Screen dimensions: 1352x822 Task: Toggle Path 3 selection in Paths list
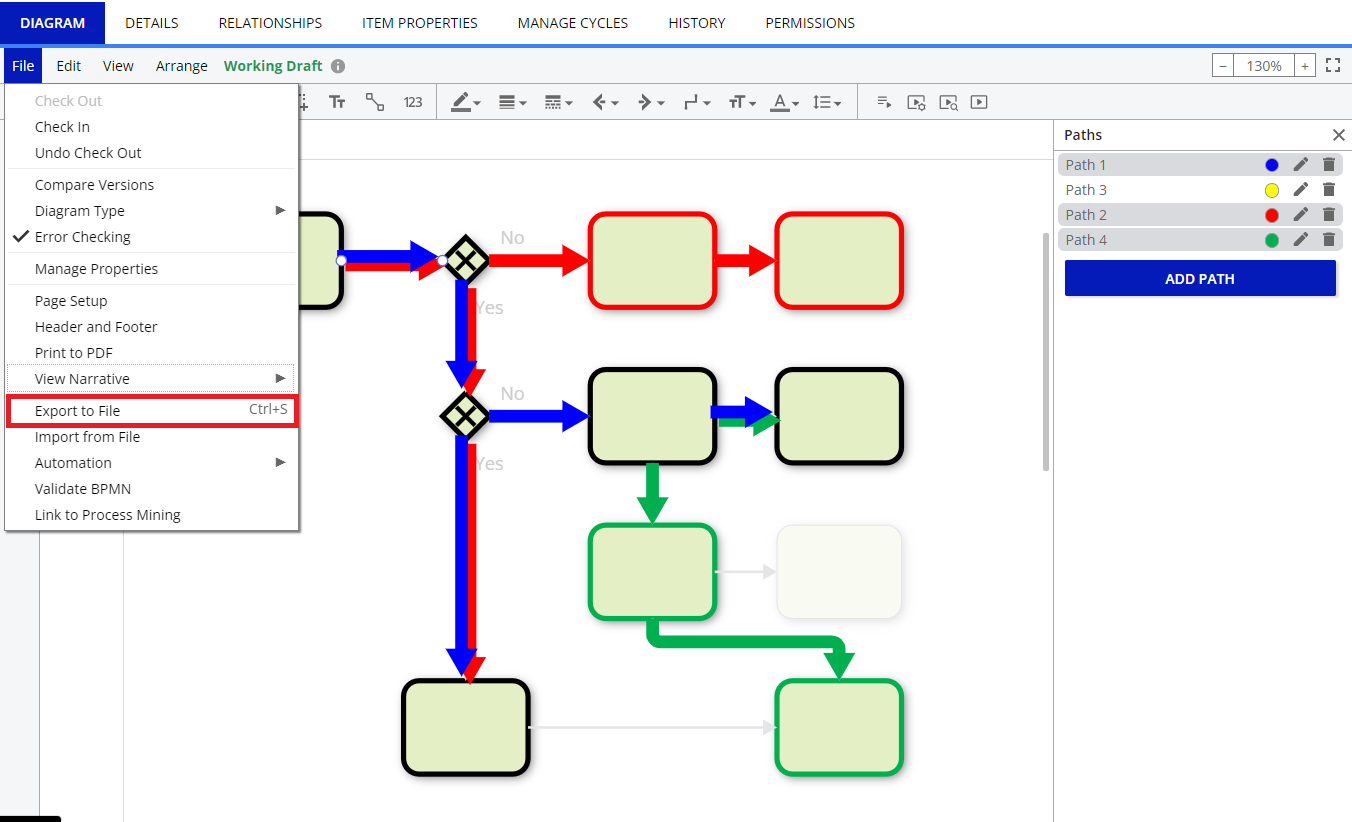click(x=1086, y=190)
